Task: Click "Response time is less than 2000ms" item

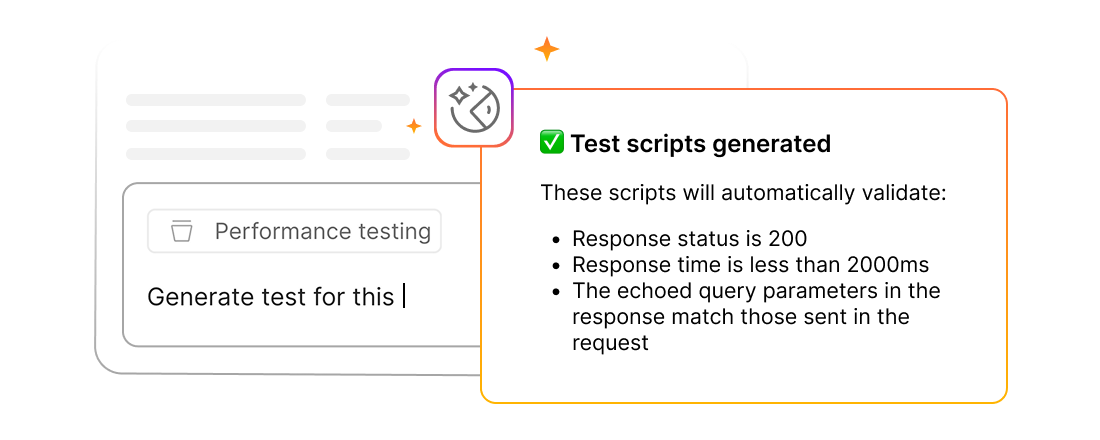Action: click(x=750, y=265)
